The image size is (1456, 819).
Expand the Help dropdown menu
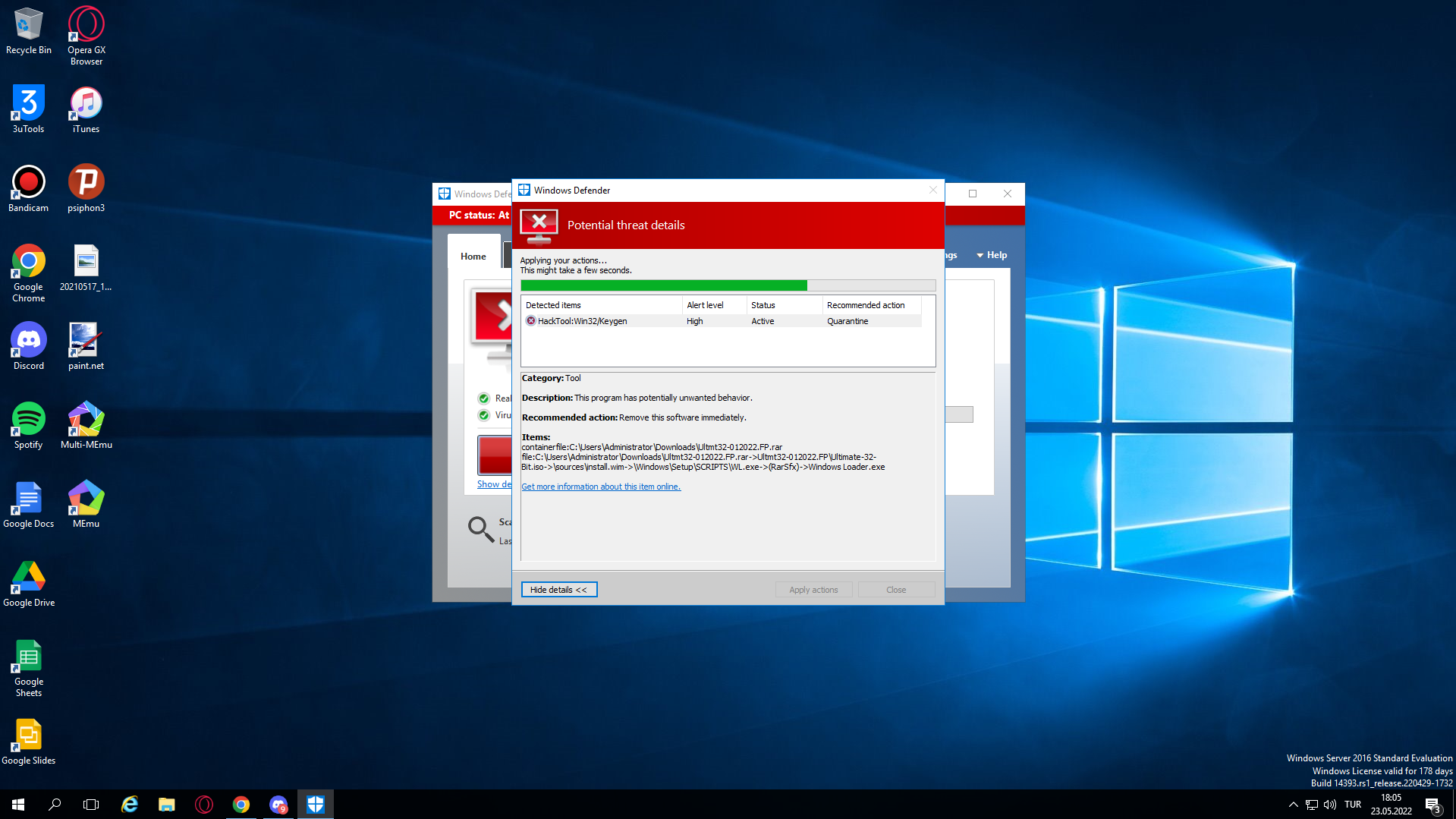click(992, 255)
